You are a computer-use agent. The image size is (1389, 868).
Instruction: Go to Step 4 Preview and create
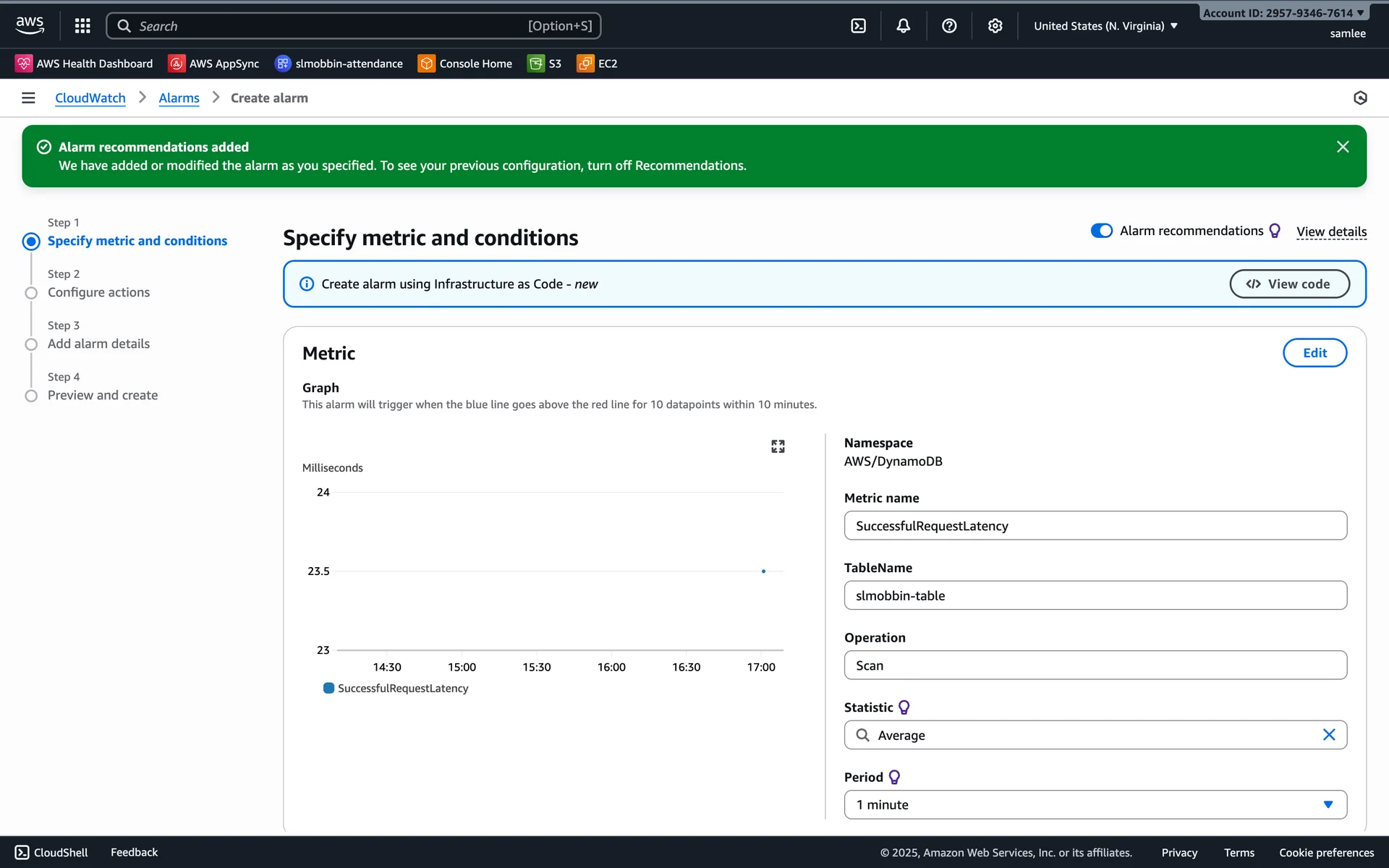click(x=102, y=395)
